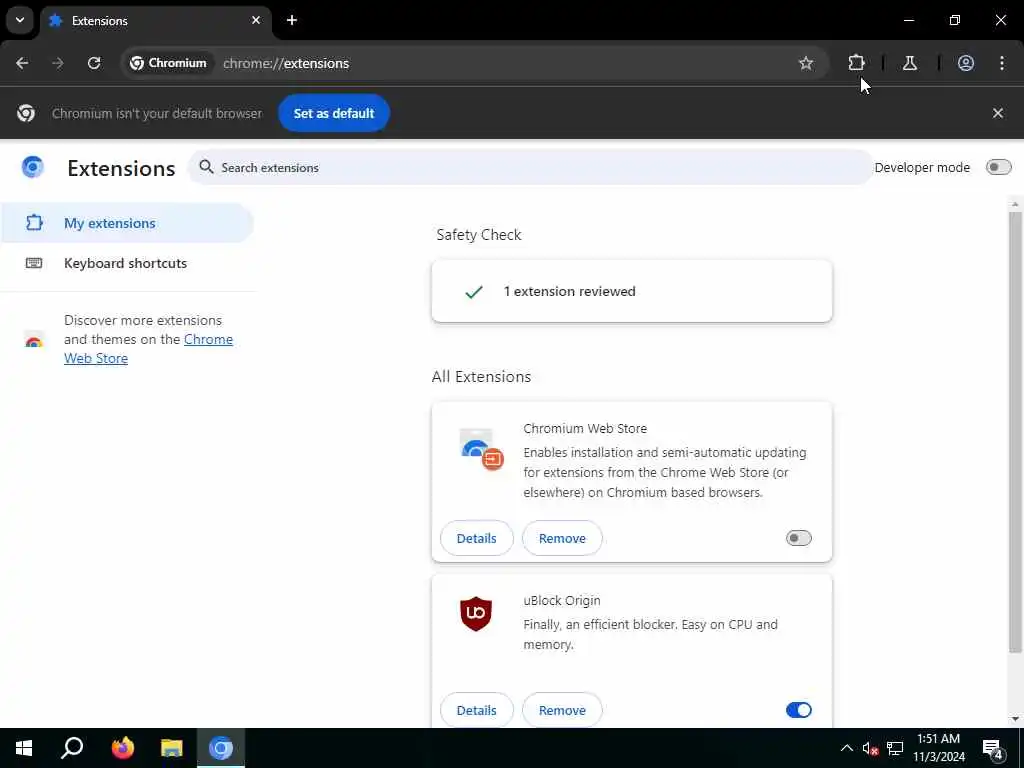
Task: Show hidden system tray icons
Action: point(846,748)
